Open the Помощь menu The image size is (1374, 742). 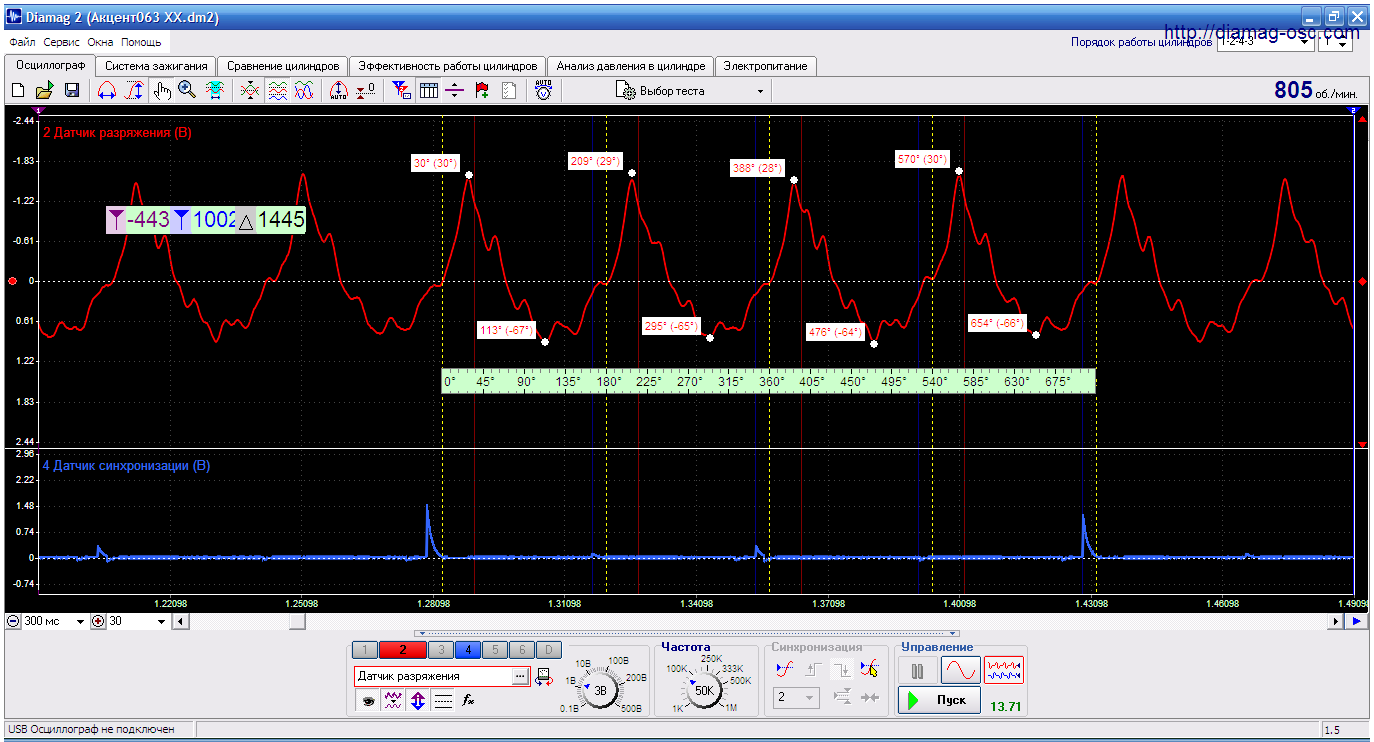click(x=141, y=43)
